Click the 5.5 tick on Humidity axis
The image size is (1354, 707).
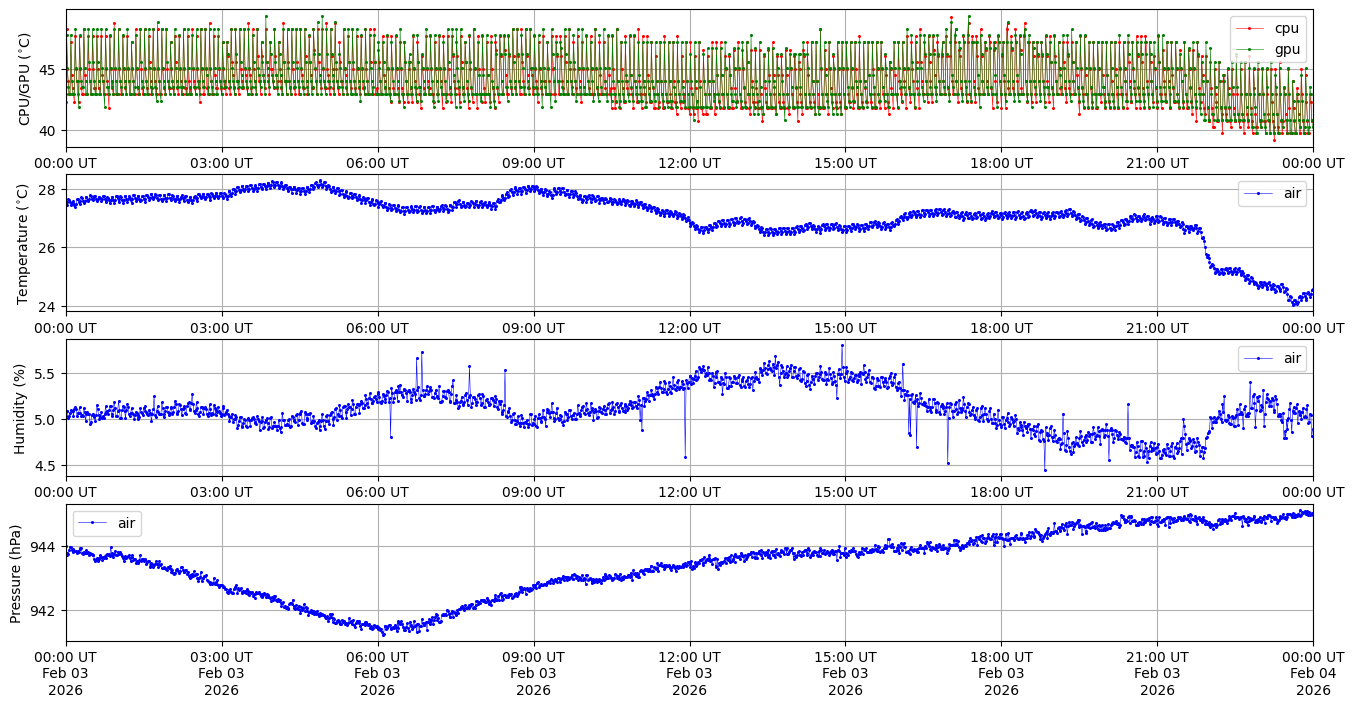(x=44, y=373)
